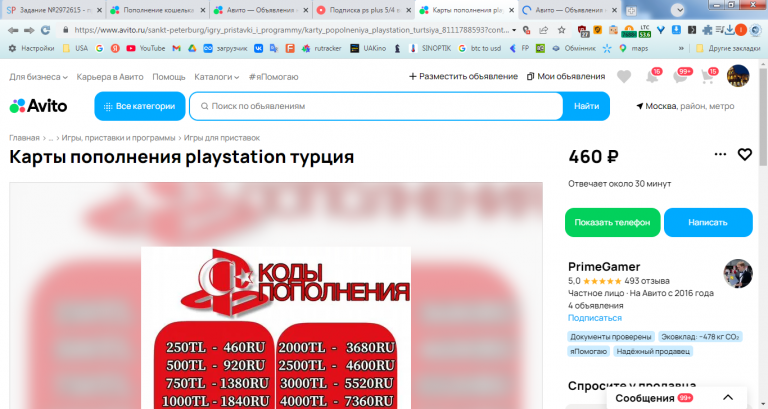Click the Написать button
Screen dimensions: 768x409
click(708, 222)
